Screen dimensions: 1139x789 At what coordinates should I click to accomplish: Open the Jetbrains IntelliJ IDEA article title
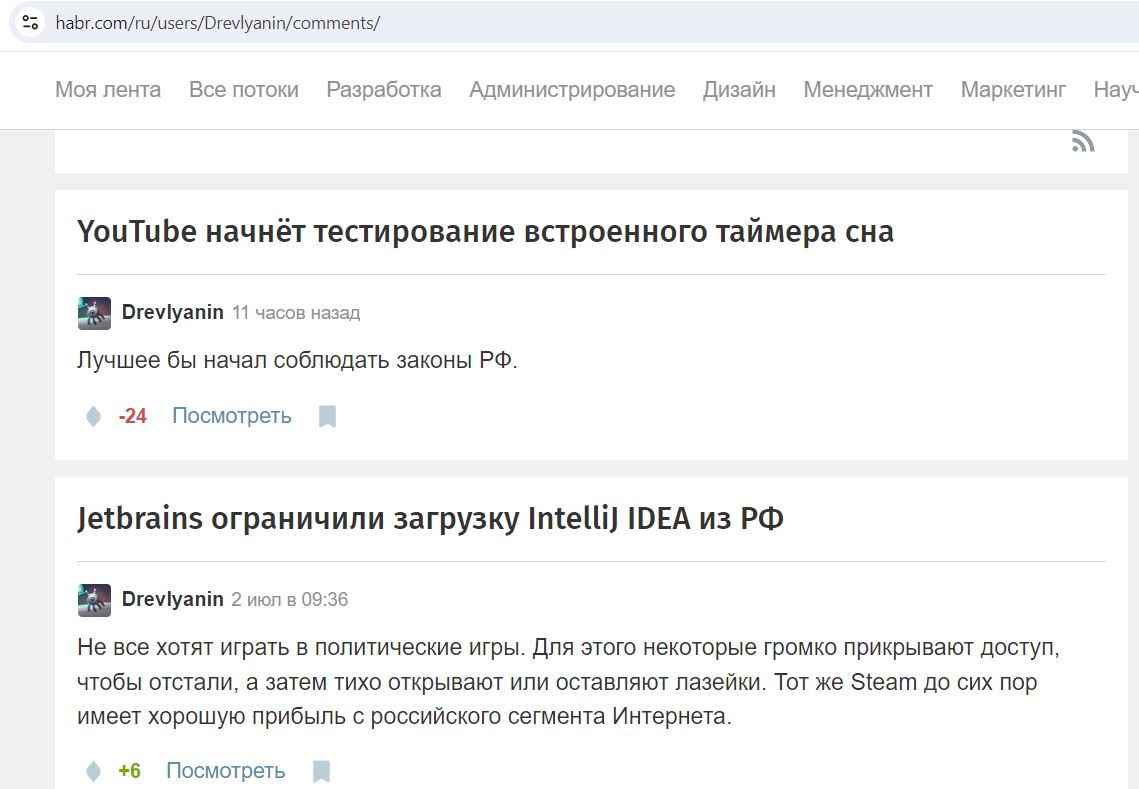(x=431, y=519)
